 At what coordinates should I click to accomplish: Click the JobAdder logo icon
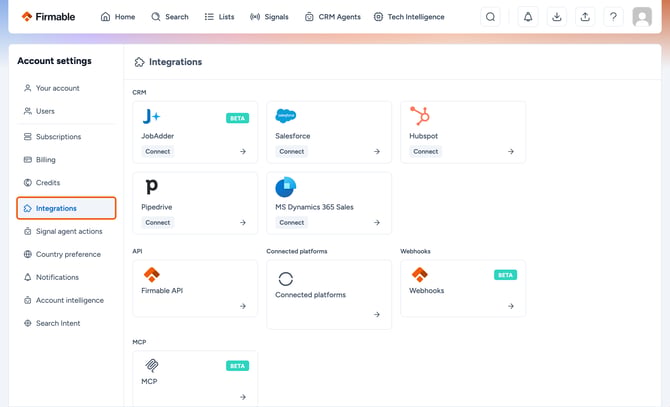(x=151, y=116)
